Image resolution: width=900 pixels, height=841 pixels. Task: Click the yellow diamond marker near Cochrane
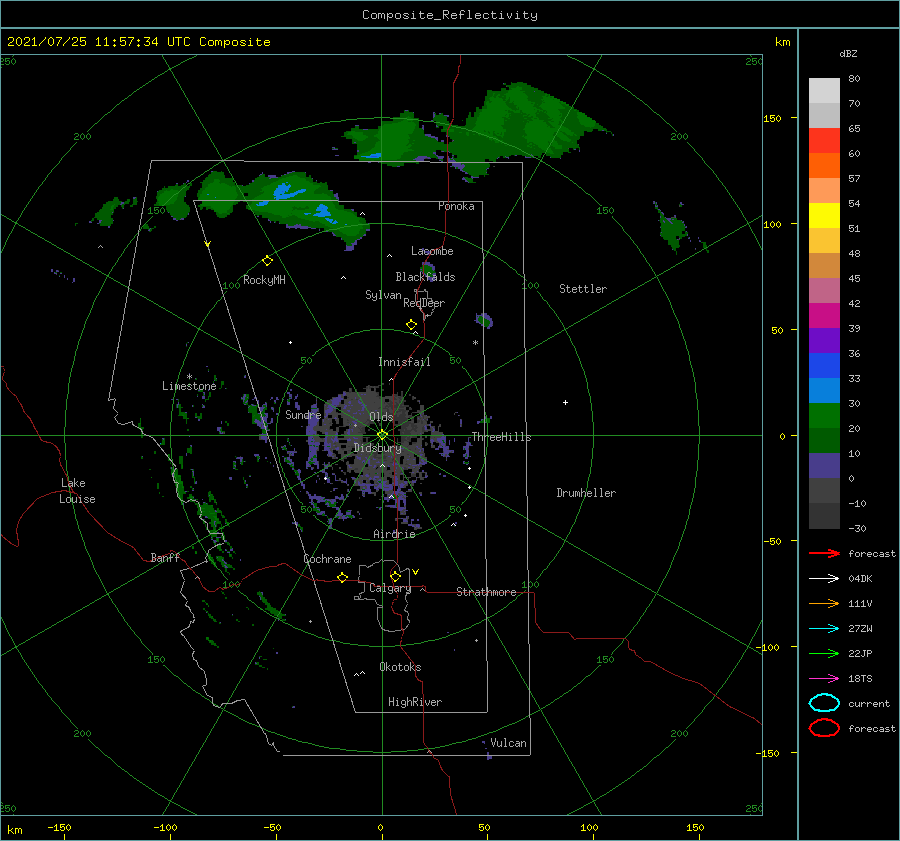pos(343,578)
